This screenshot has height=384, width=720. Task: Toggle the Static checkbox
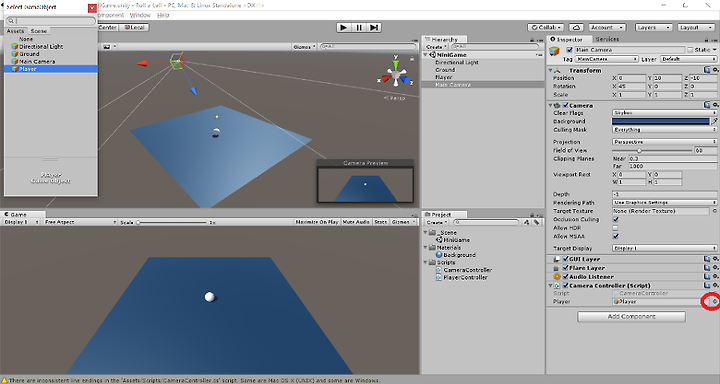[690, 50]
